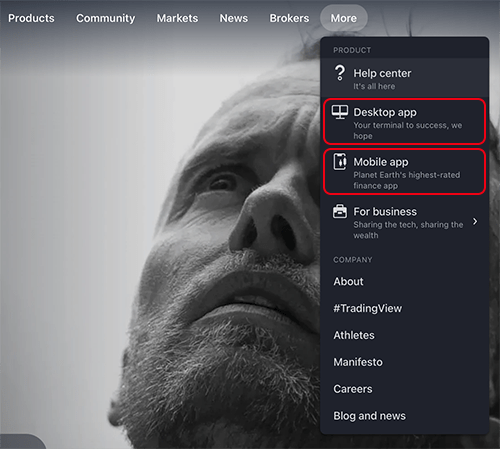The image size is (500, 449).
Task: Open the Athletes page
Action: [354, 335]
